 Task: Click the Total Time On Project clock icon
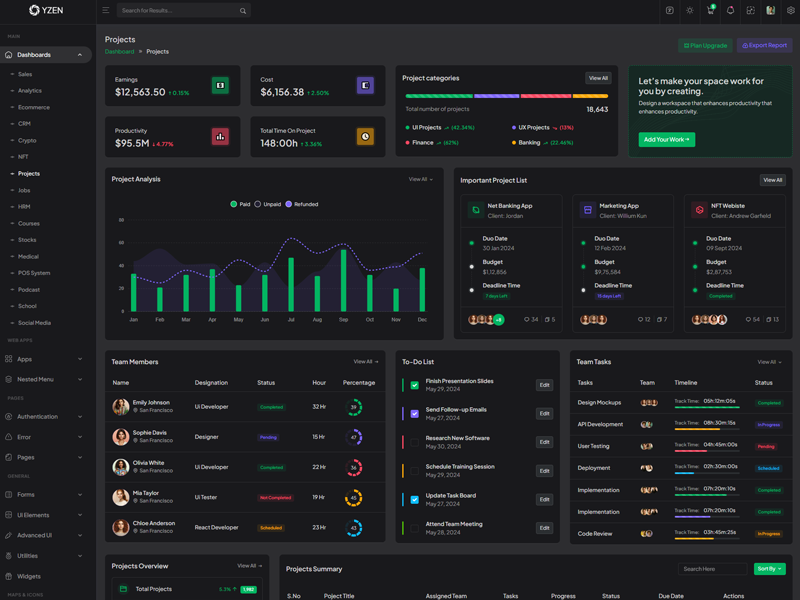tap(365, 136)
